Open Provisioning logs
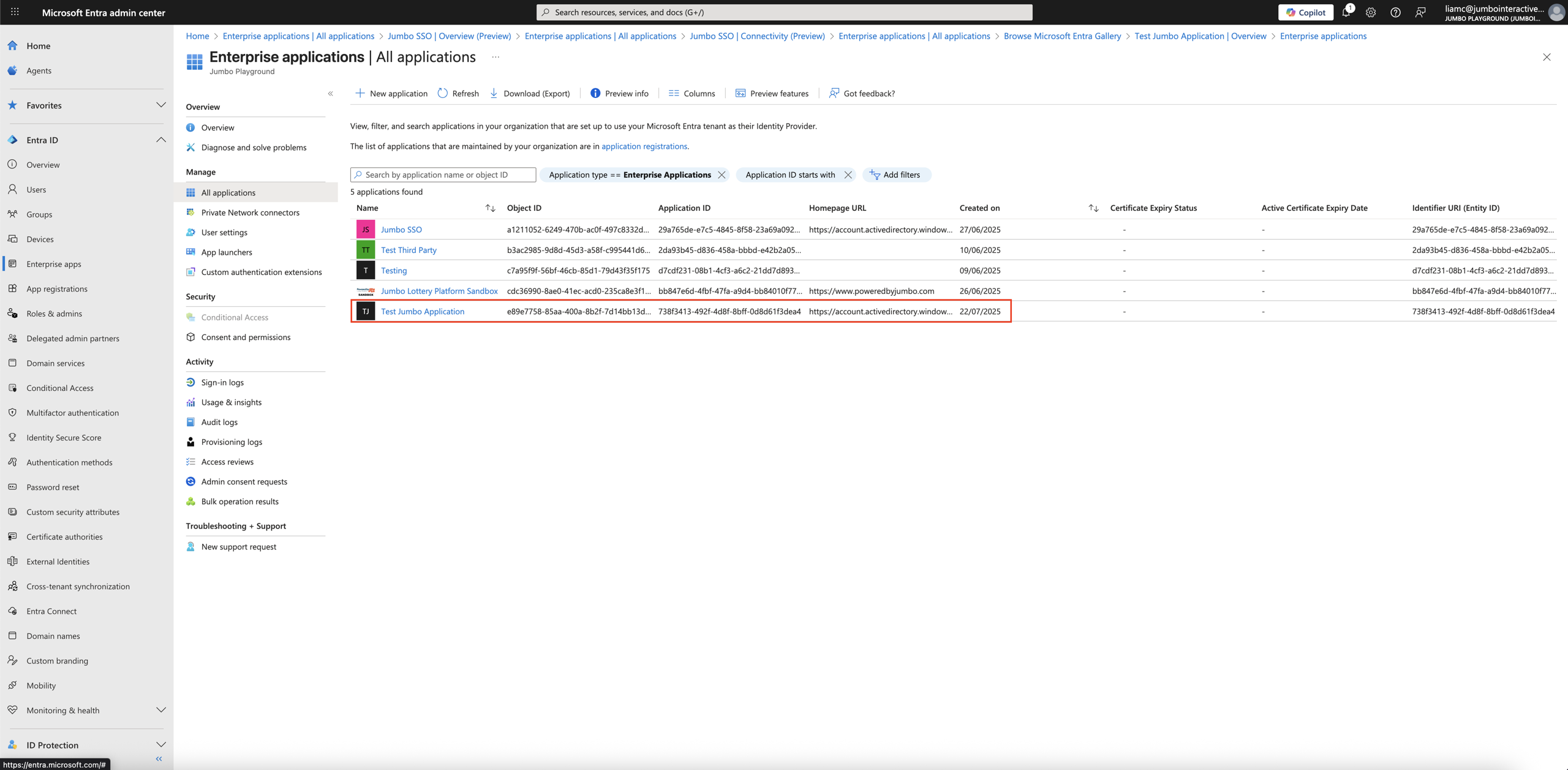The height and width of the screenshot is (770, 1568). click(x=232, y=442)
